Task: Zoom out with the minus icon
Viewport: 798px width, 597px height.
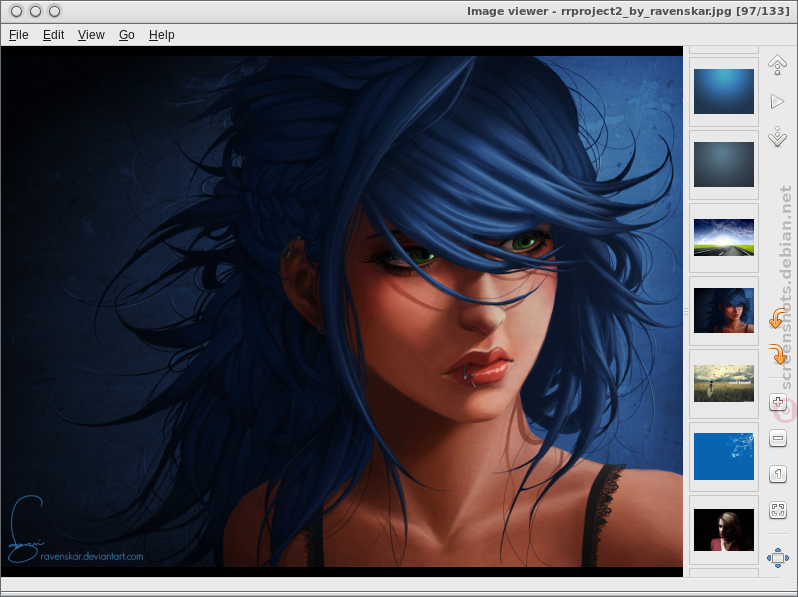Action: click(x=778, y=438)
